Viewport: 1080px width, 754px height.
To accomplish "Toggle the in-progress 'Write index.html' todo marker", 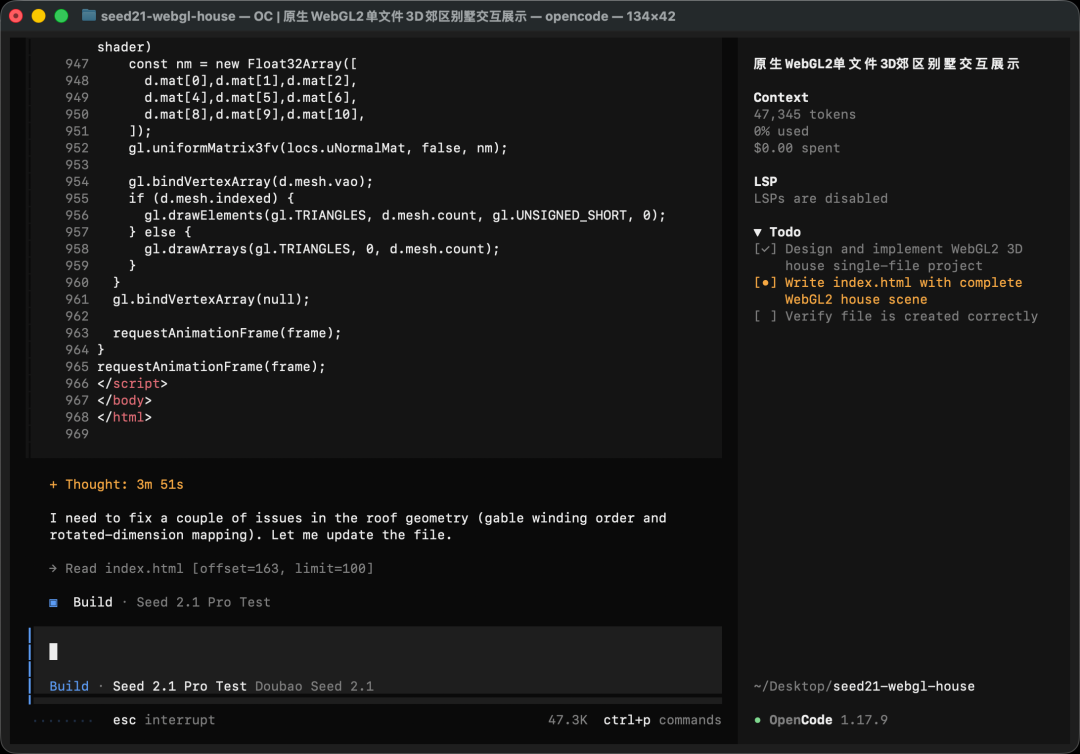I will coord(765,283).
